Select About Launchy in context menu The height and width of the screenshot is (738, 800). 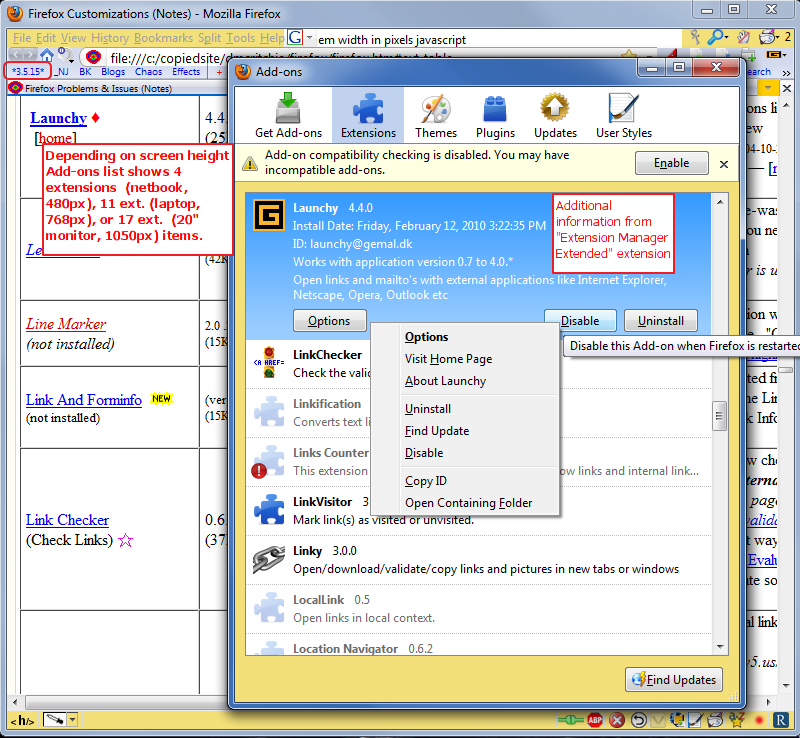[x=465, y=381]
